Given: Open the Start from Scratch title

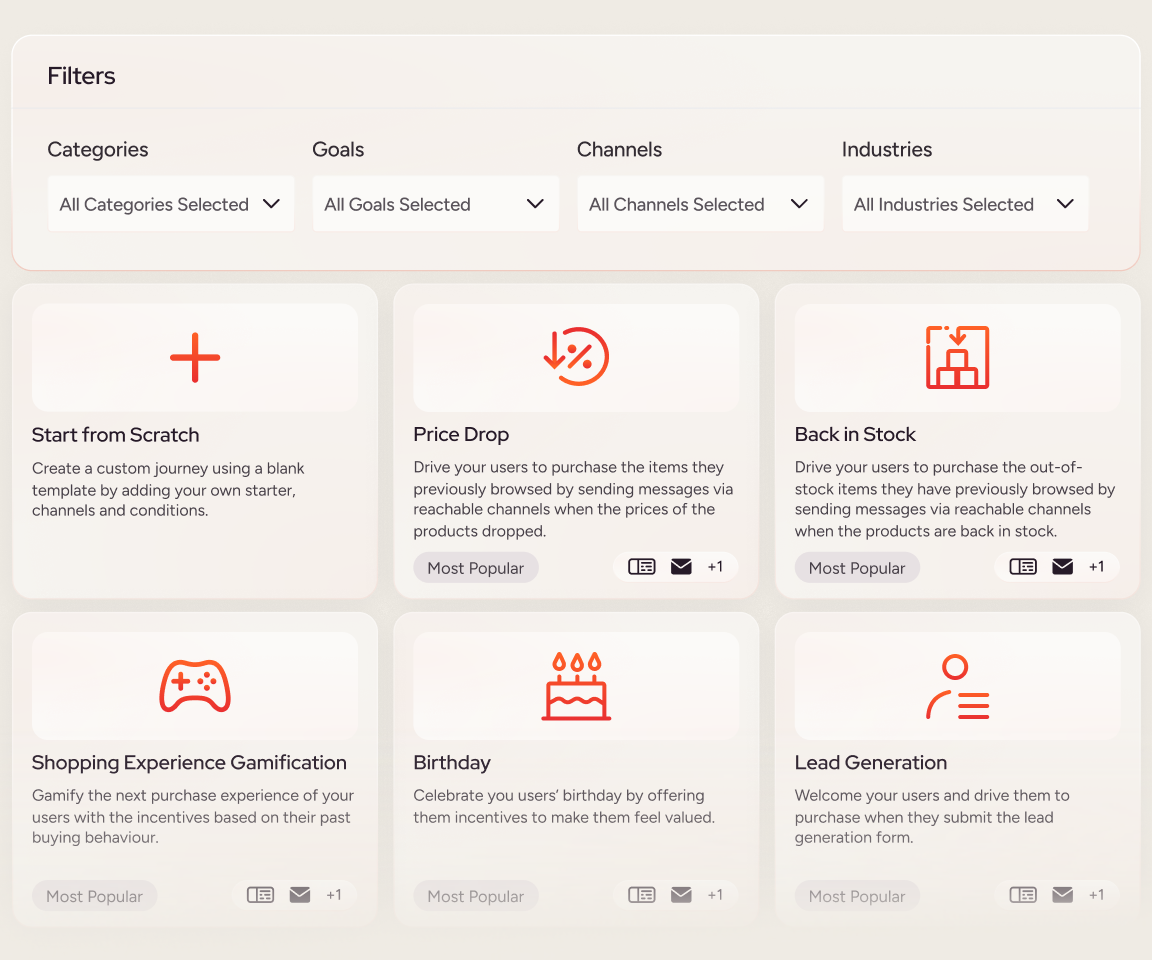Looking at the screenshot, I should (116, 435).
